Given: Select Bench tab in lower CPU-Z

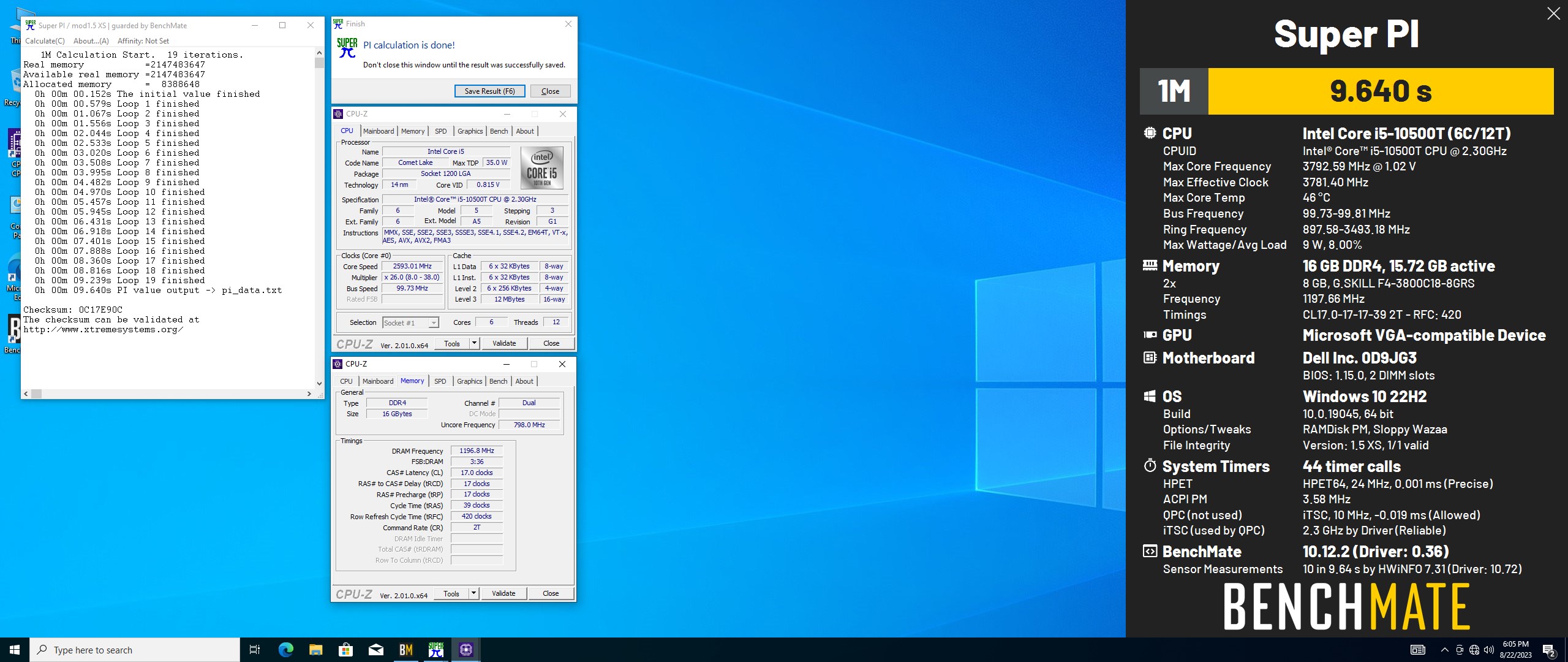Looking at the screenshot, I should (x=499, y=381).
